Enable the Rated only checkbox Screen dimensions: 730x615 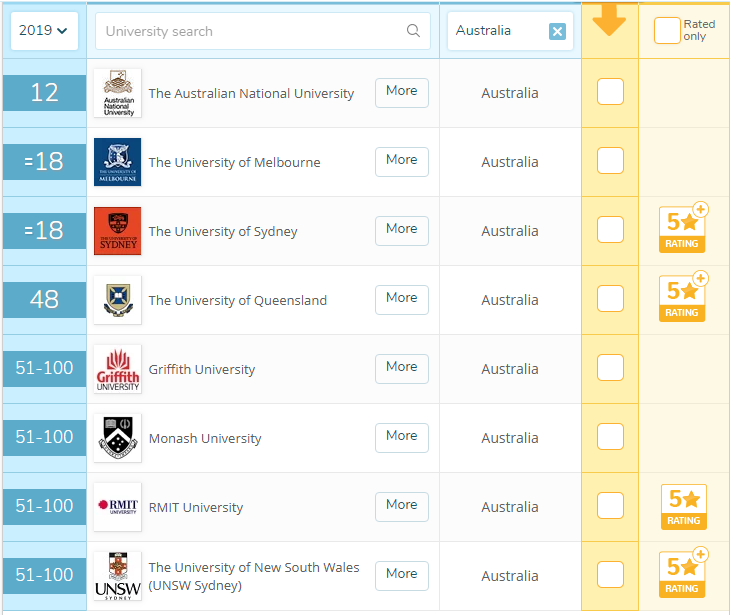(667, 31)
